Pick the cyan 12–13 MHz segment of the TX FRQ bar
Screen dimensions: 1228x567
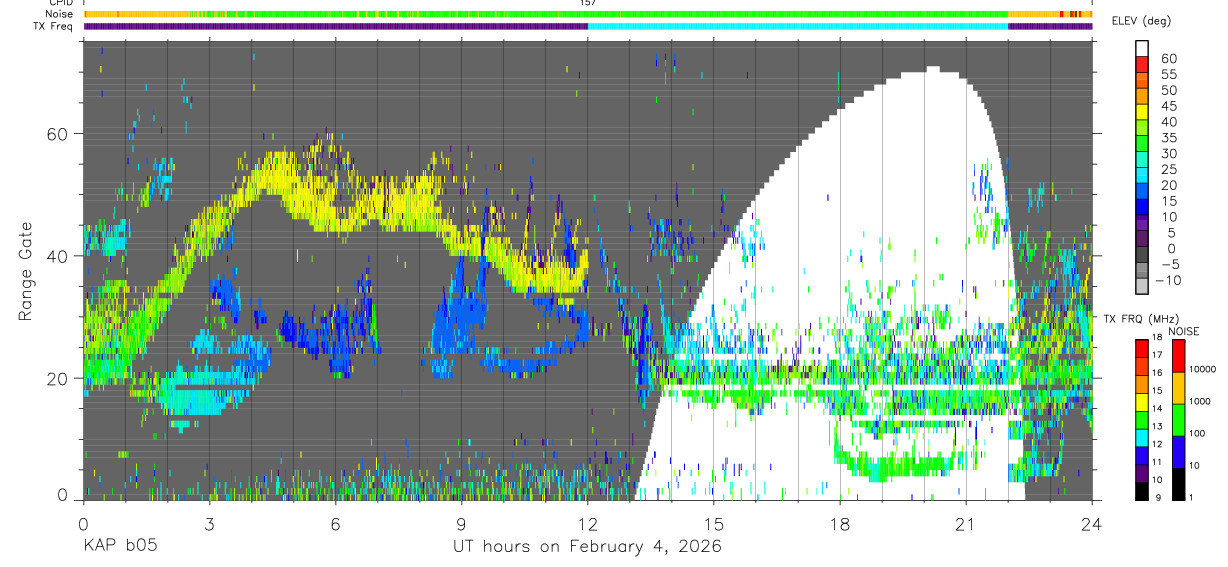(1141, 437)
